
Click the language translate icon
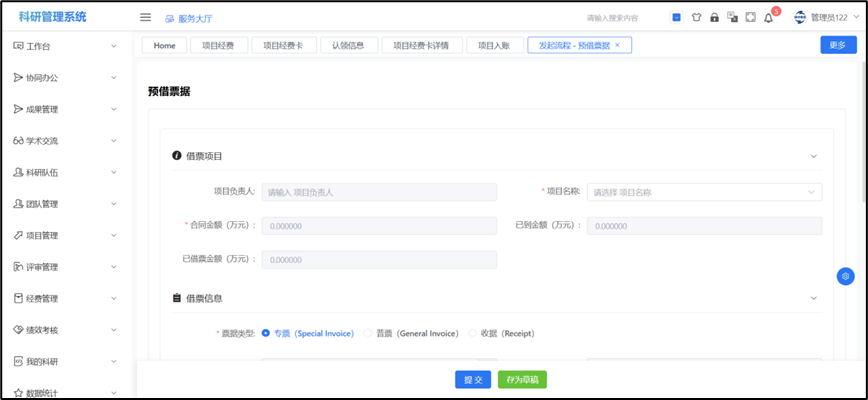point(732,18)
